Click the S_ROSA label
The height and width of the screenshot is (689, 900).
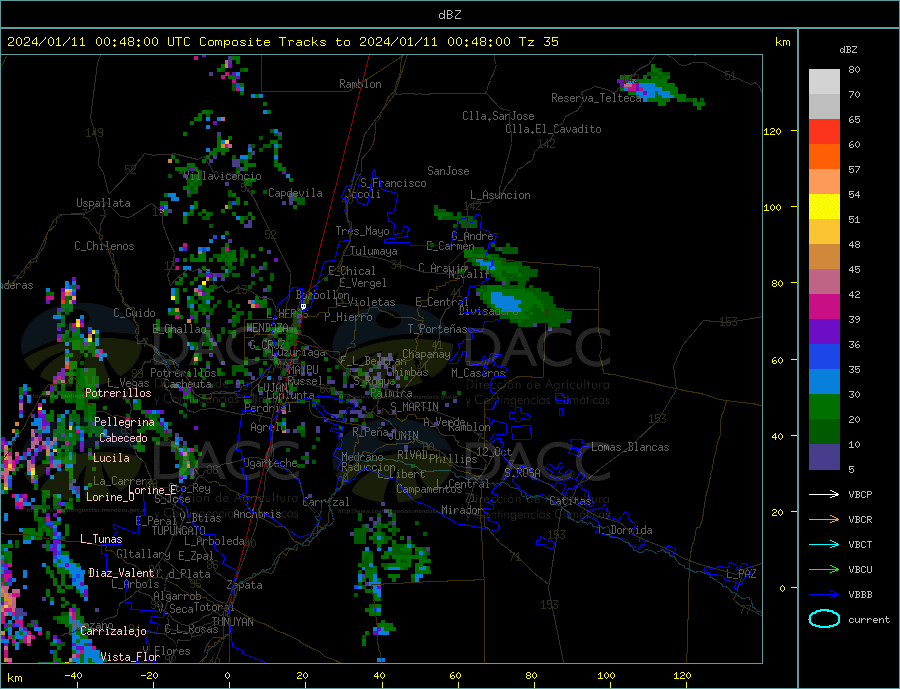522,473
